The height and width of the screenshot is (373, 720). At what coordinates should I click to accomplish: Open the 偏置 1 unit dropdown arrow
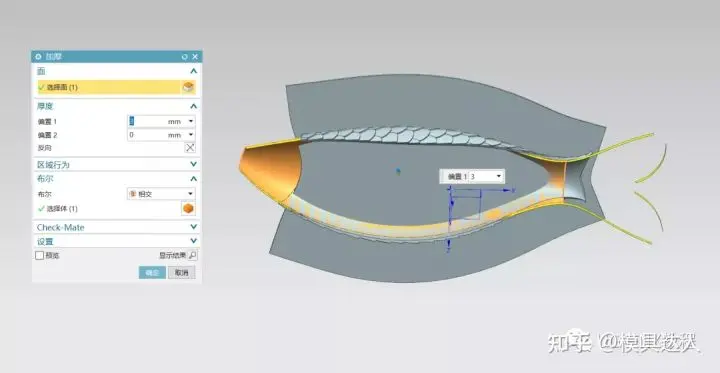191,121
